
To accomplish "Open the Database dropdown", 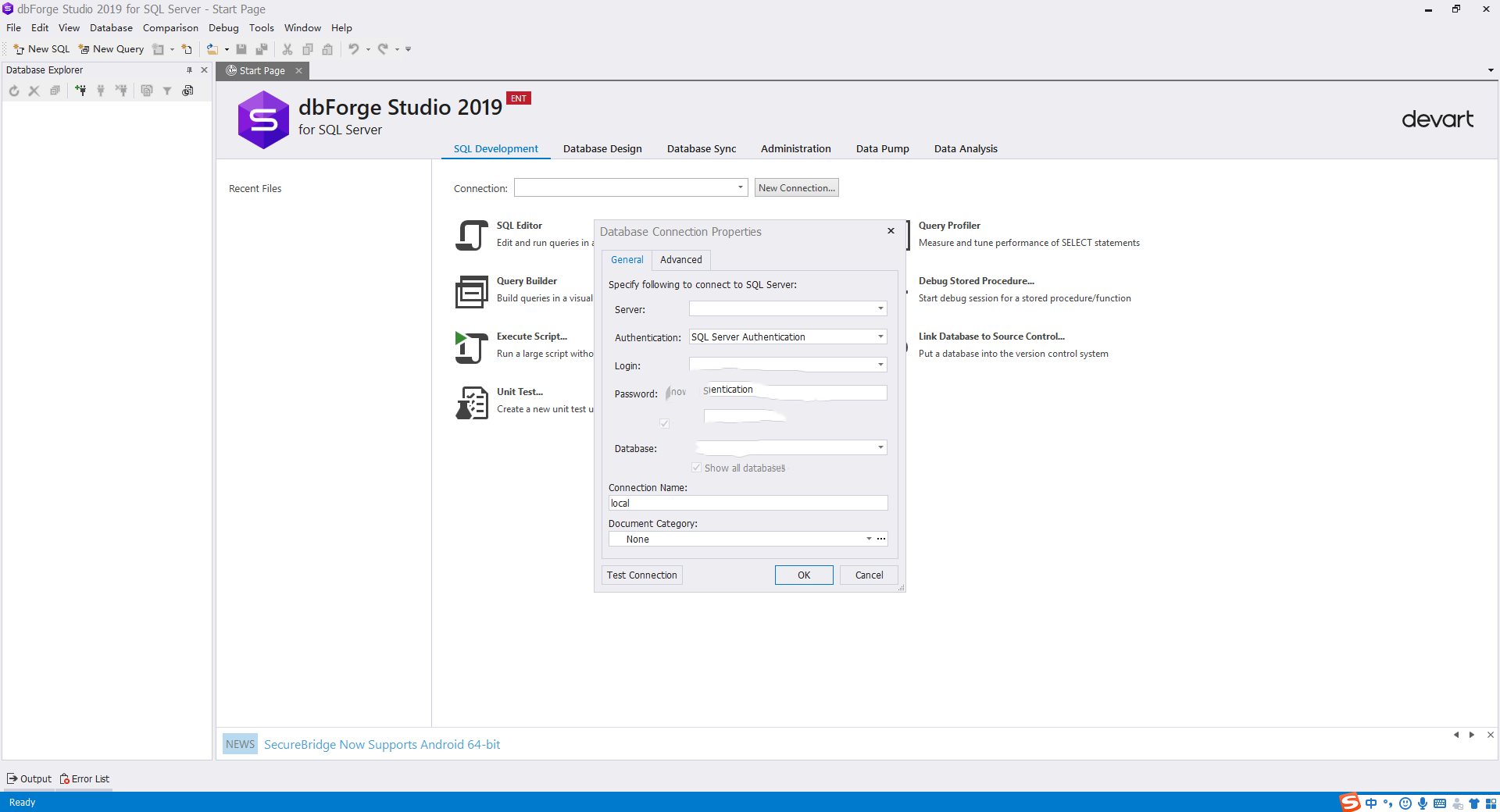I will click(x=880, y=447).
